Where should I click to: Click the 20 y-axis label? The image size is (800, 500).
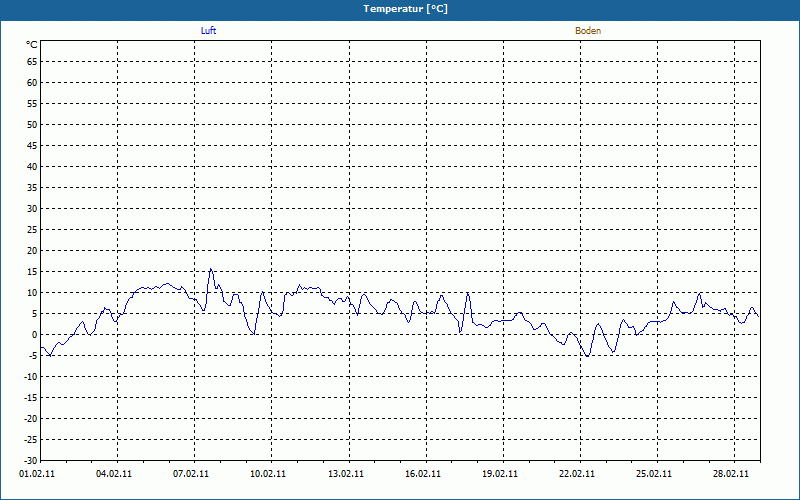coord(32,251)
